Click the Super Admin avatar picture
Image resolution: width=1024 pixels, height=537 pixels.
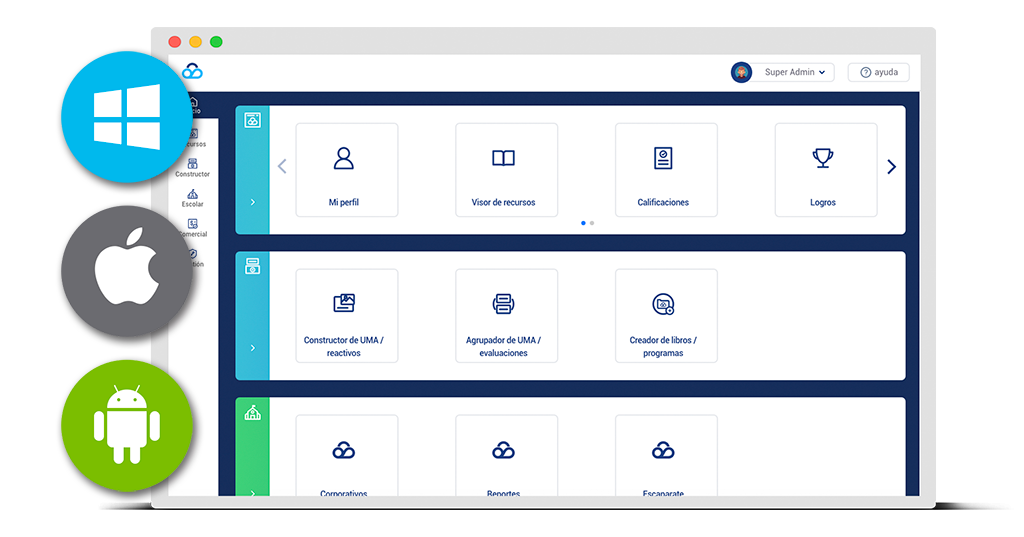point(741,72)
